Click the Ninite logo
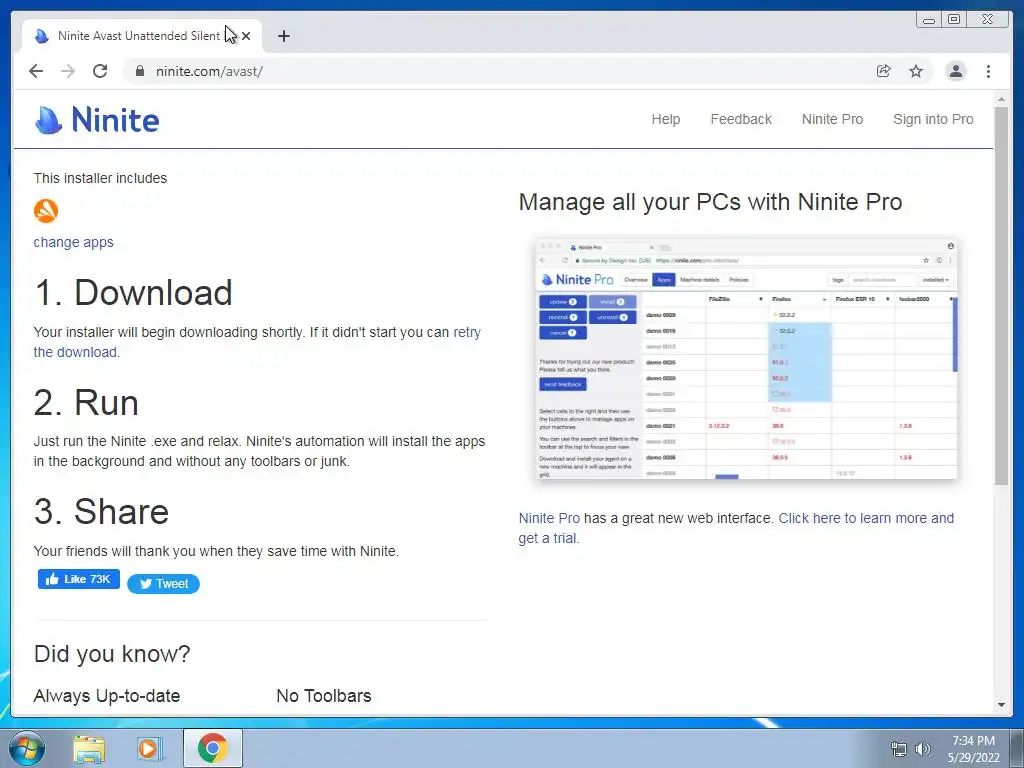The height and width of the screenshot is (768, 1024). coord(97,120)
